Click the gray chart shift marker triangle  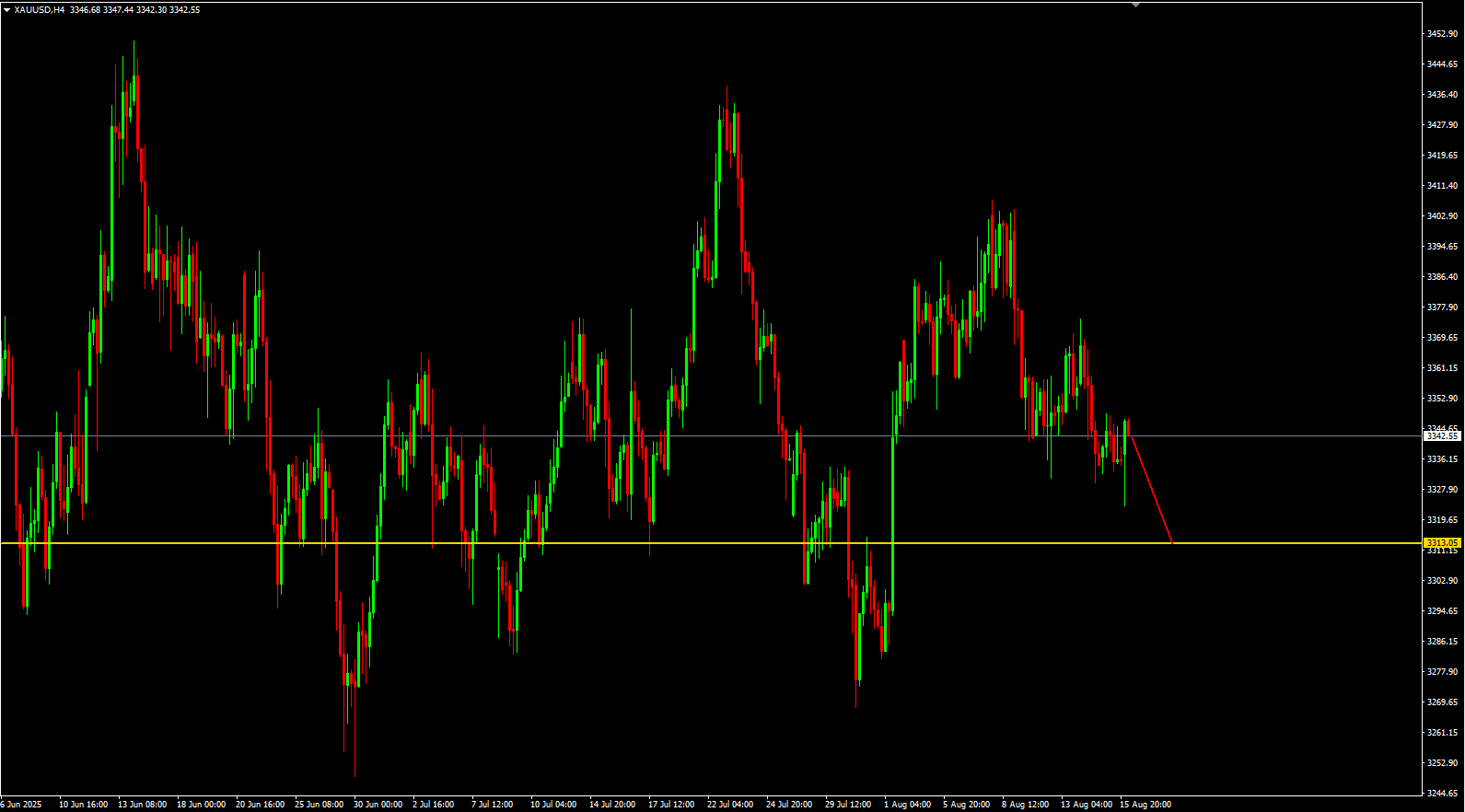point(1135,5)
